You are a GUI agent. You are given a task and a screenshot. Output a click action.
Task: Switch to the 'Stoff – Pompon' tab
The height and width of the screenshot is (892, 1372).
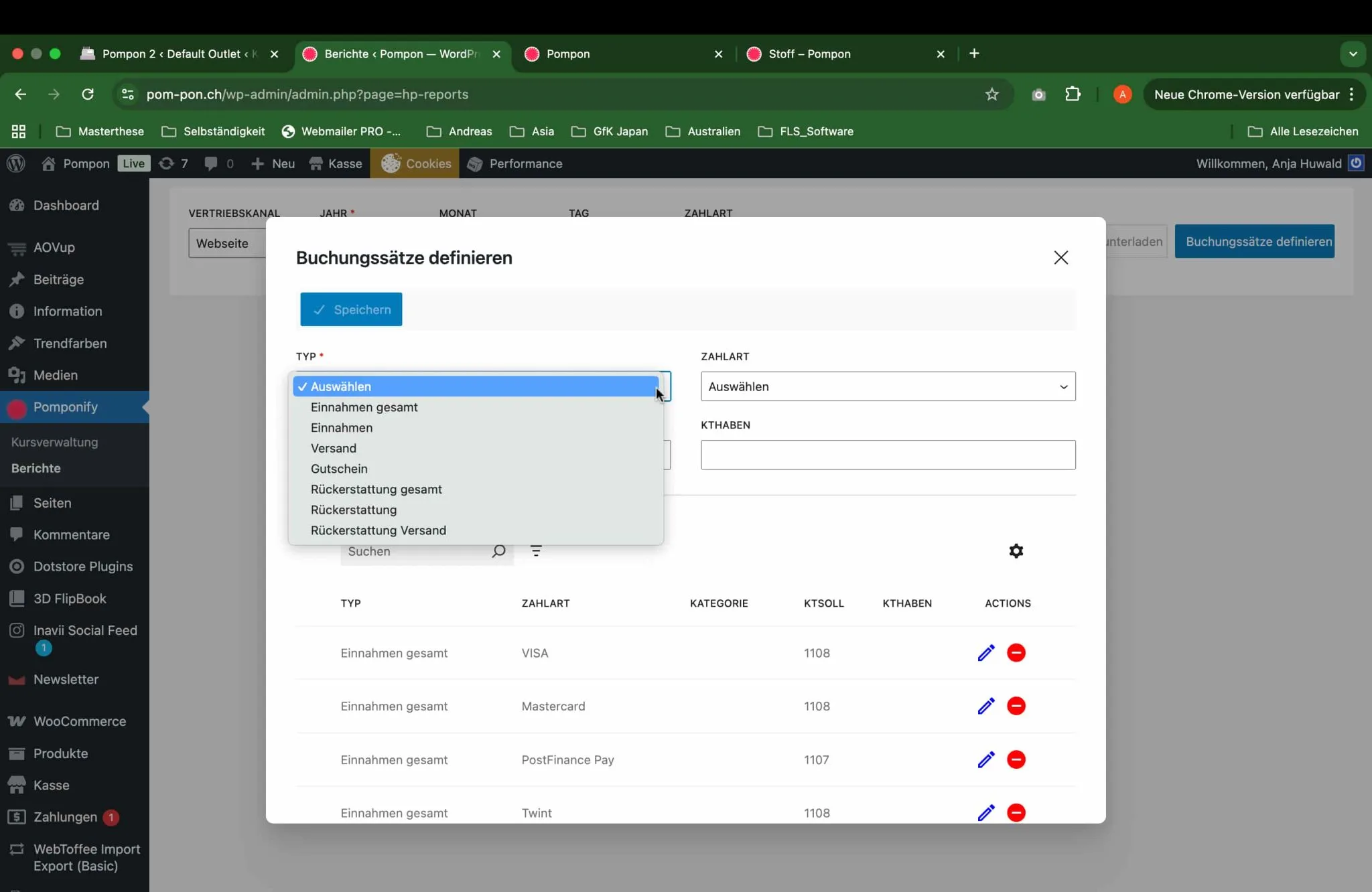tap(809, 54)
